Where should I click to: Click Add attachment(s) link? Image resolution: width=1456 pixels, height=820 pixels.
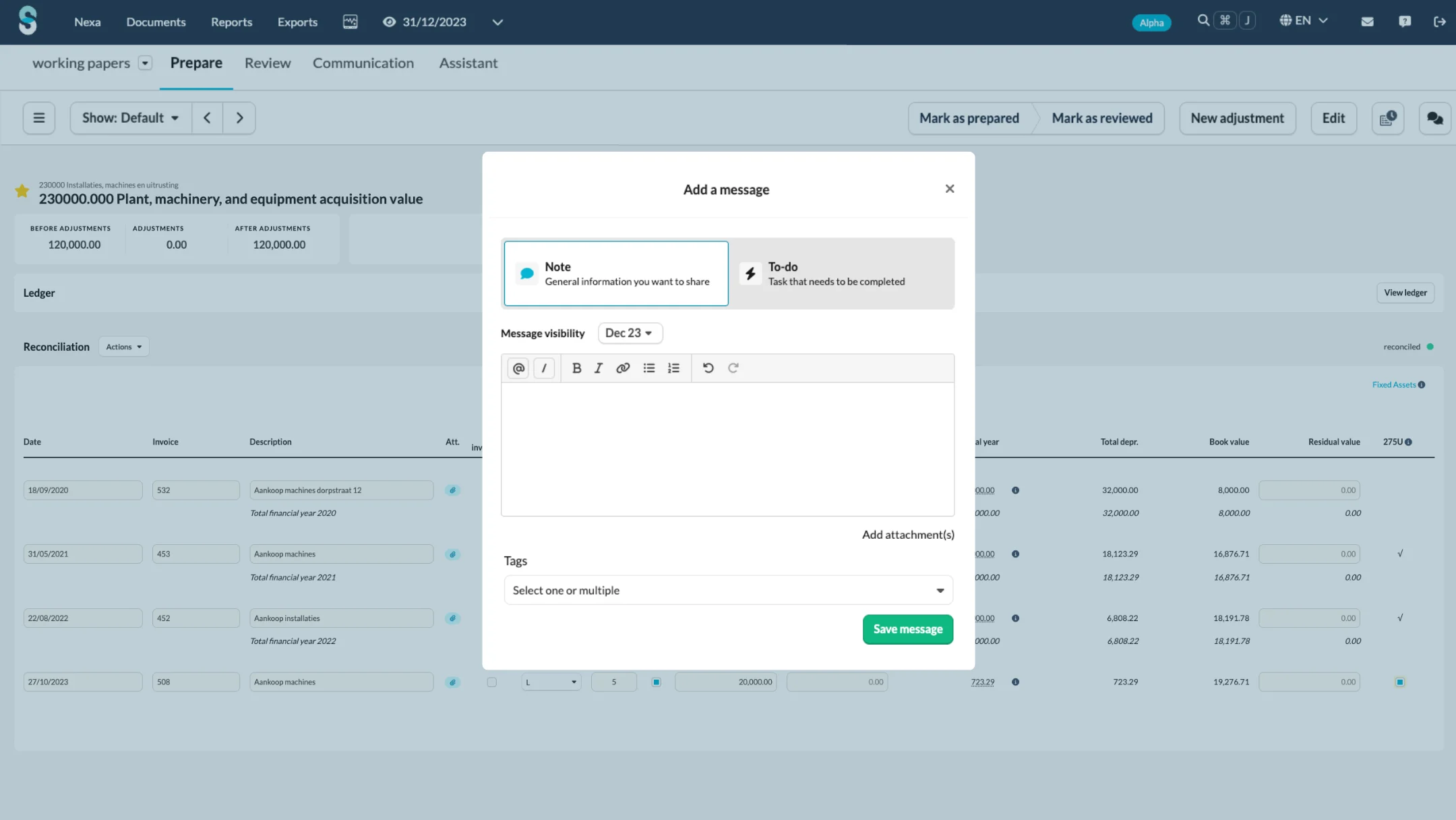click(x=907, y=535)
